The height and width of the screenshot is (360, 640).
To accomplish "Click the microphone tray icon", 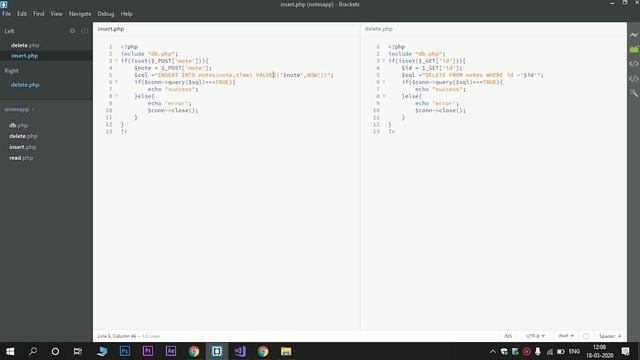I will click(538, 351).
